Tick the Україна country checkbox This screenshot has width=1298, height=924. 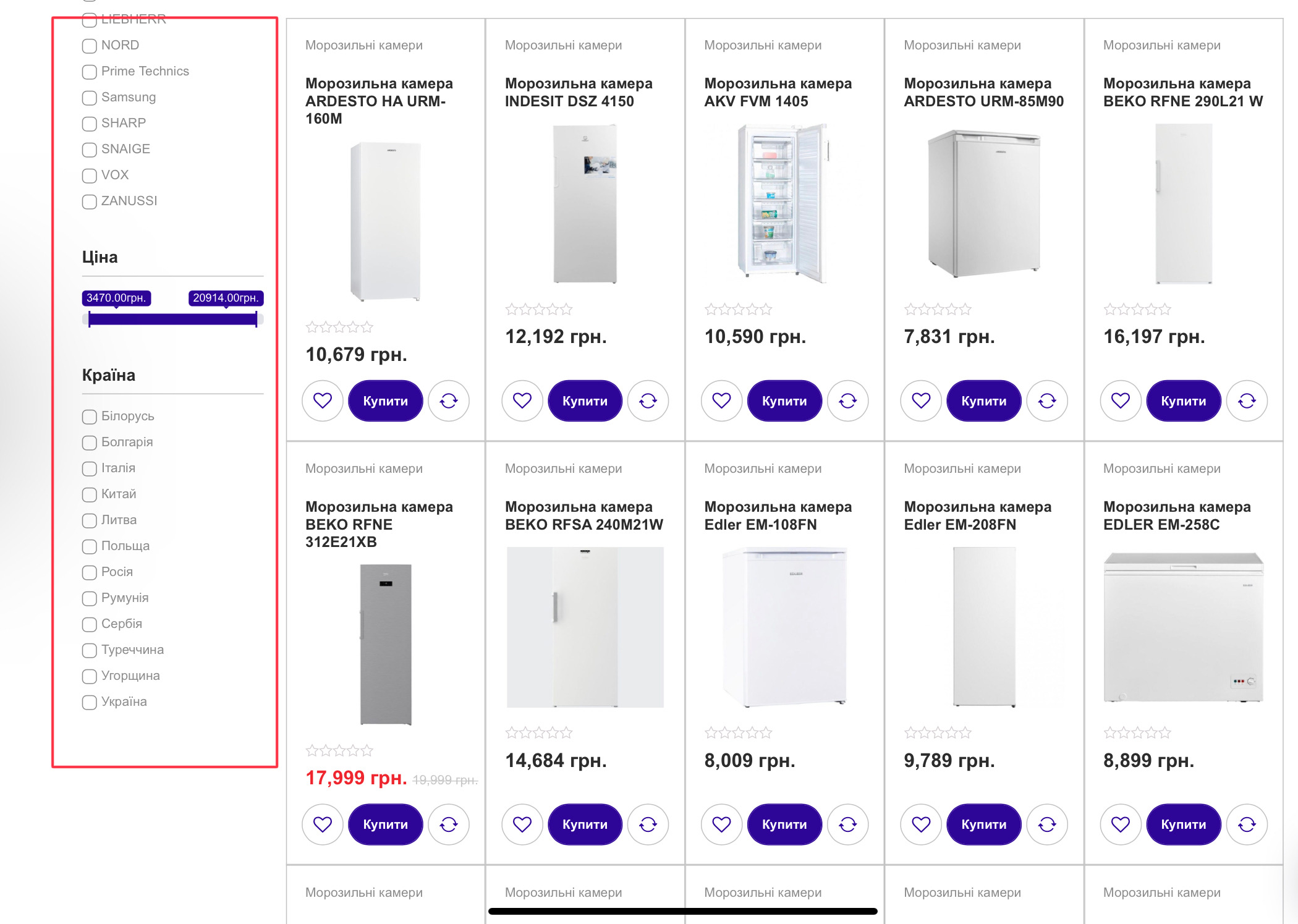[90, 703]
